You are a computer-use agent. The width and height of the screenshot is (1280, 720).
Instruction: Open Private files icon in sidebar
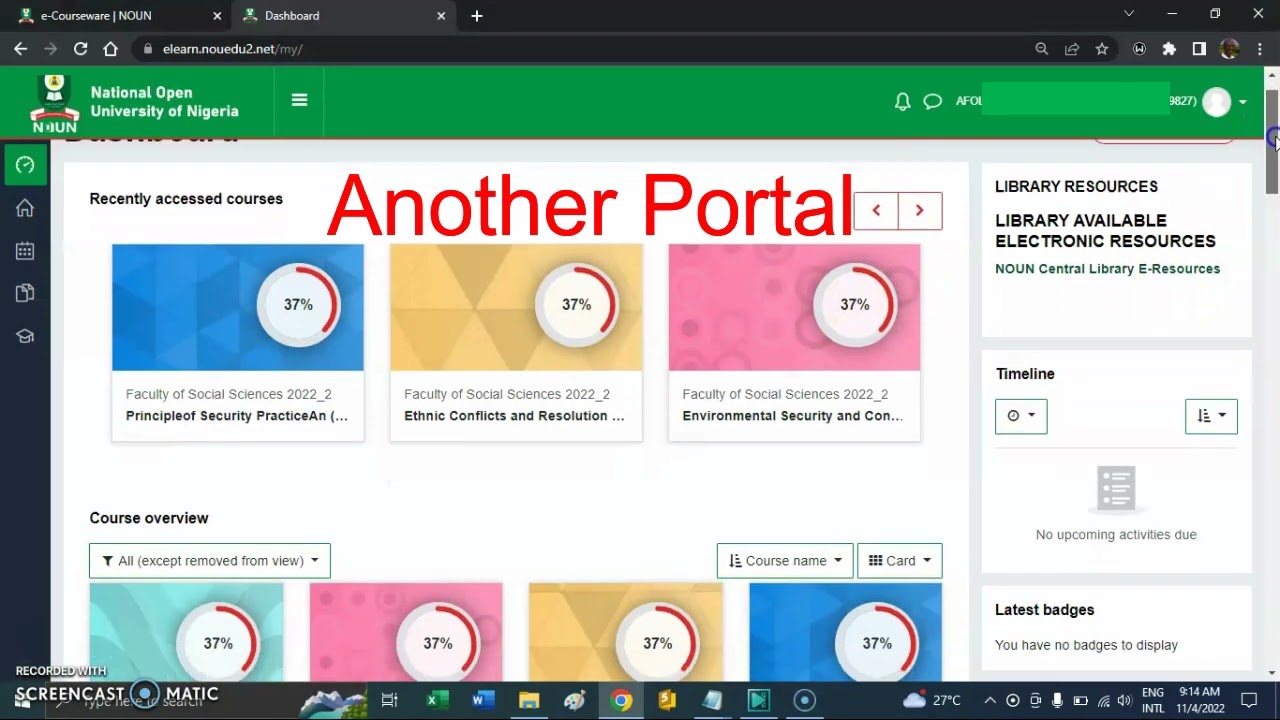tap(25, 293)
